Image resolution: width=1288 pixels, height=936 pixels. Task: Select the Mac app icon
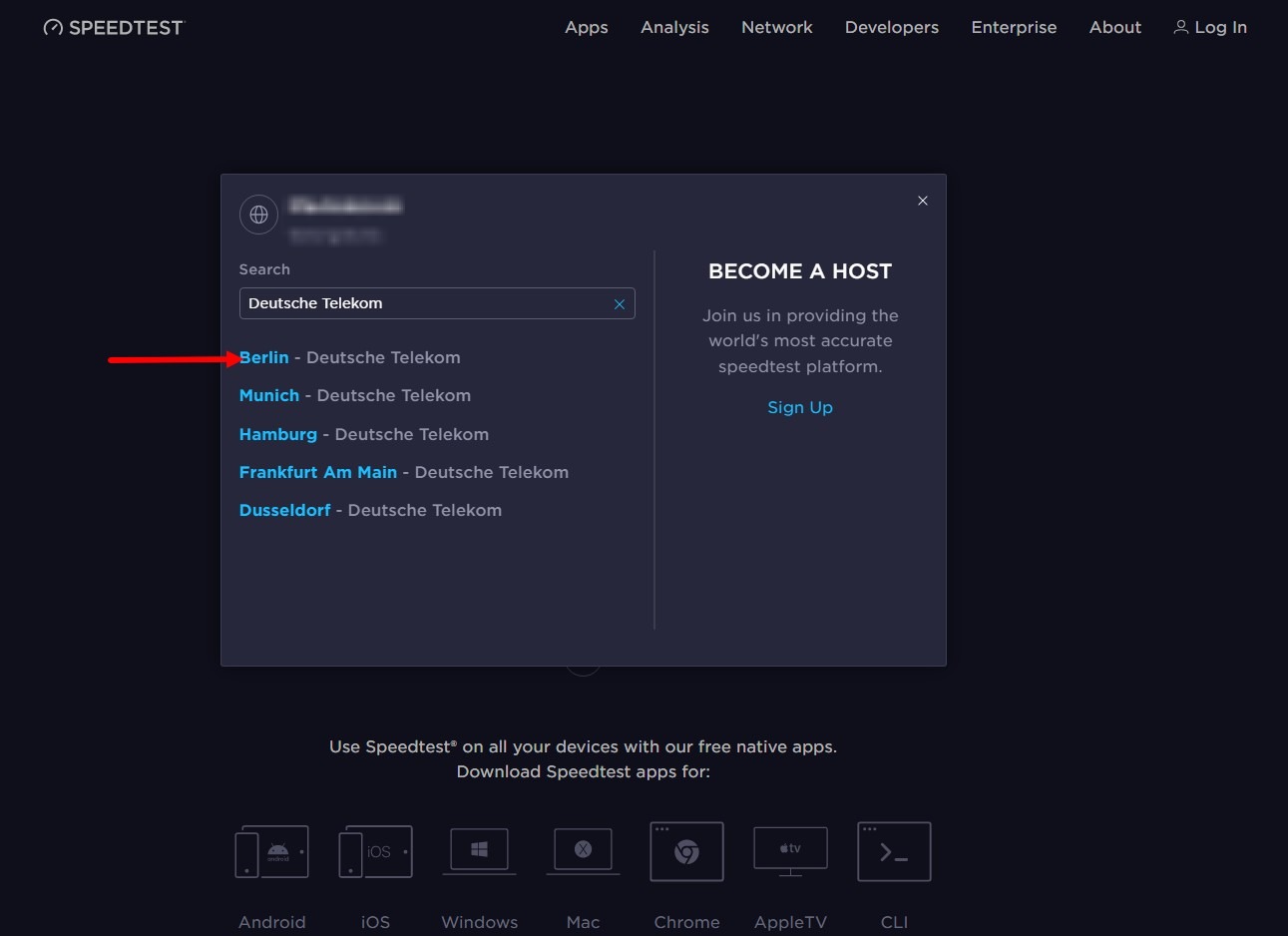click(x=583, y=850)
